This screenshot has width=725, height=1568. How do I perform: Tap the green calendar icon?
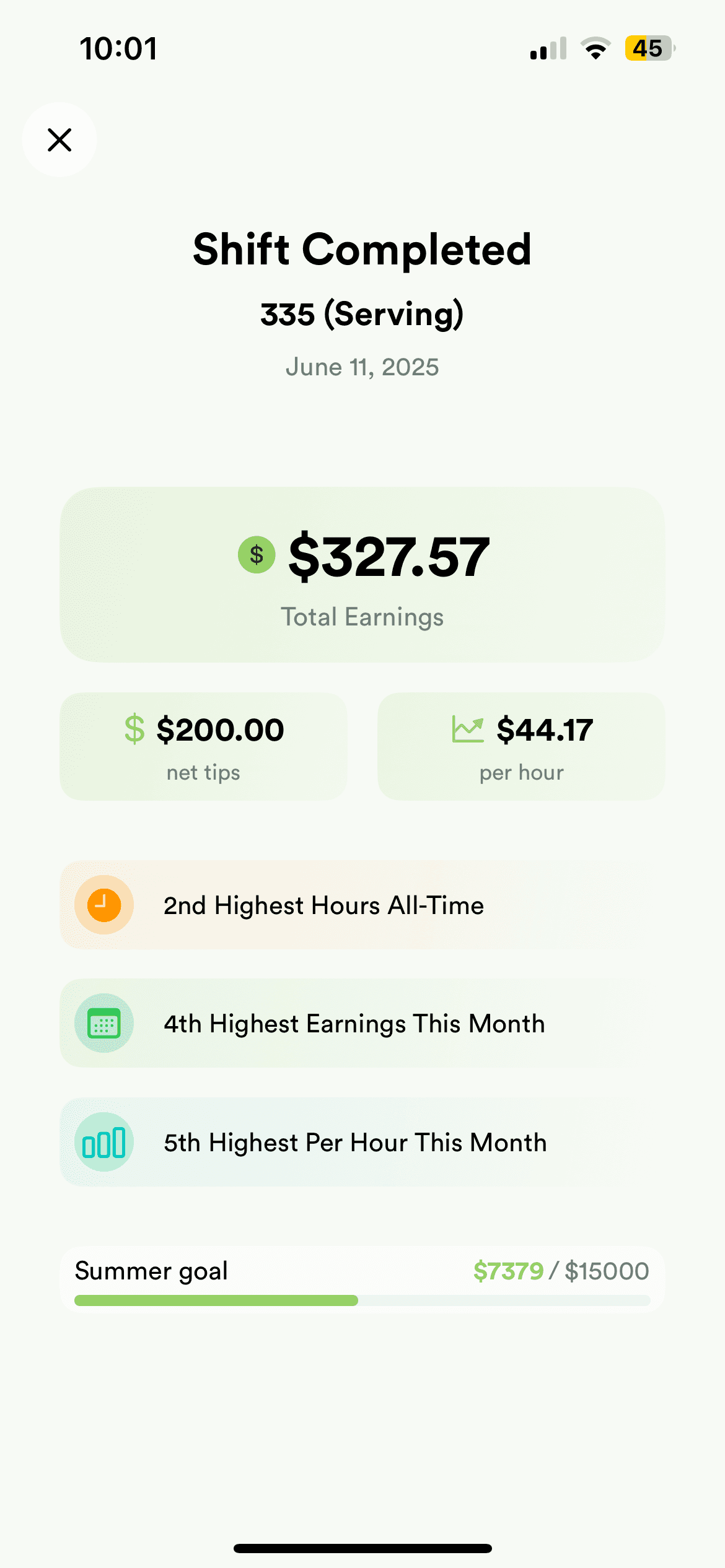(104, 1024)
